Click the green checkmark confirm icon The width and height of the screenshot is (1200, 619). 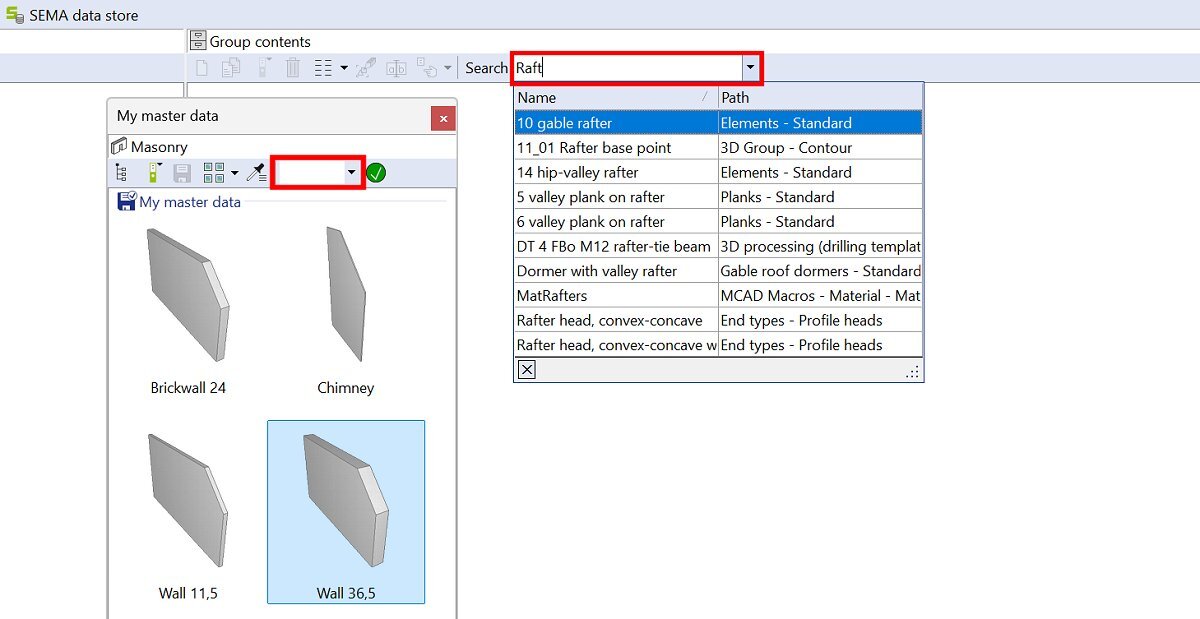point(376,173)
